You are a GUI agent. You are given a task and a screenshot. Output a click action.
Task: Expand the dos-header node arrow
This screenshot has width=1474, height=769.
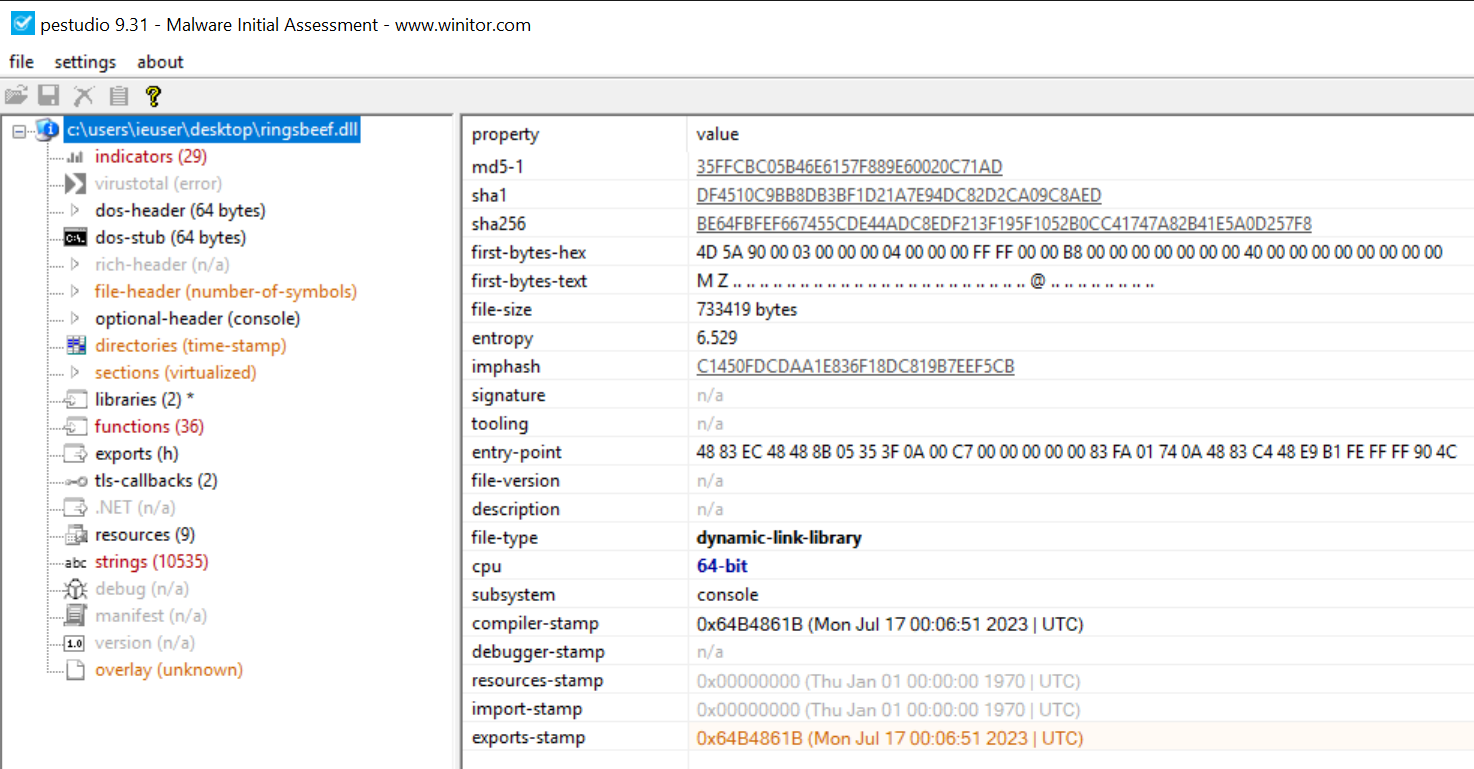point(75,211)
